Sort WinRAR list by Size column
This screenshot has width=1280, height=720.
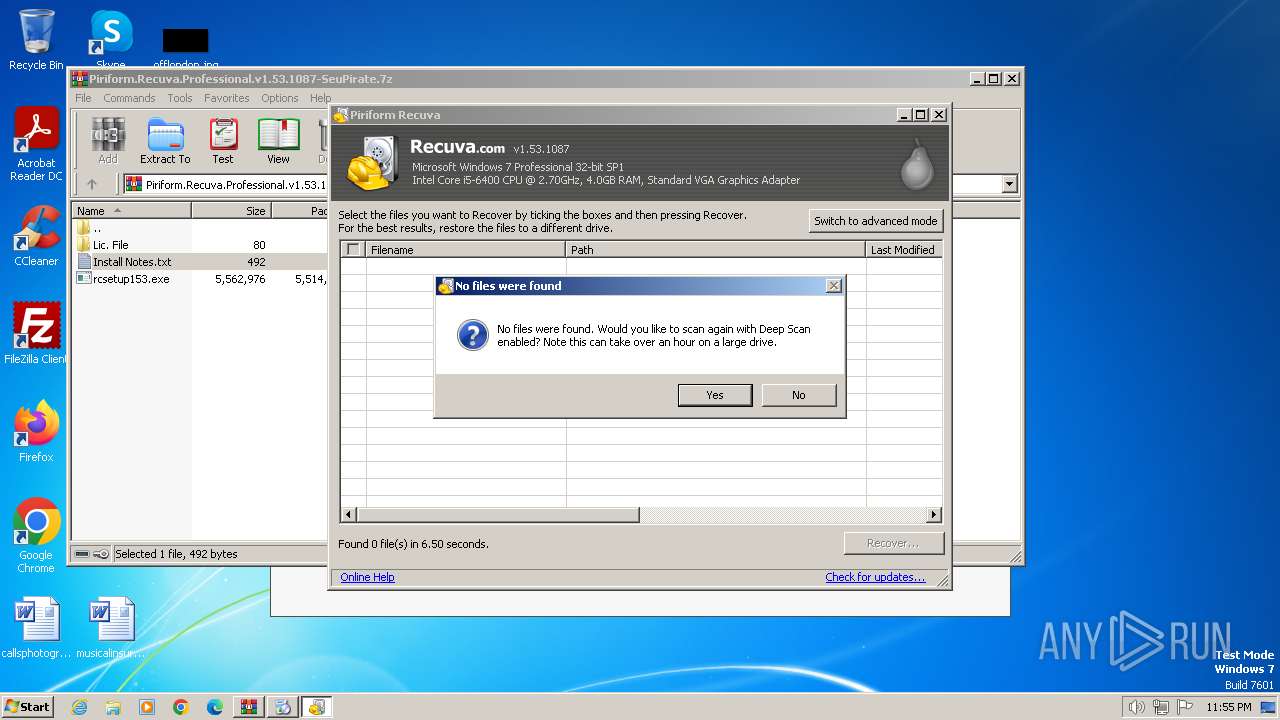click(231, 211)
